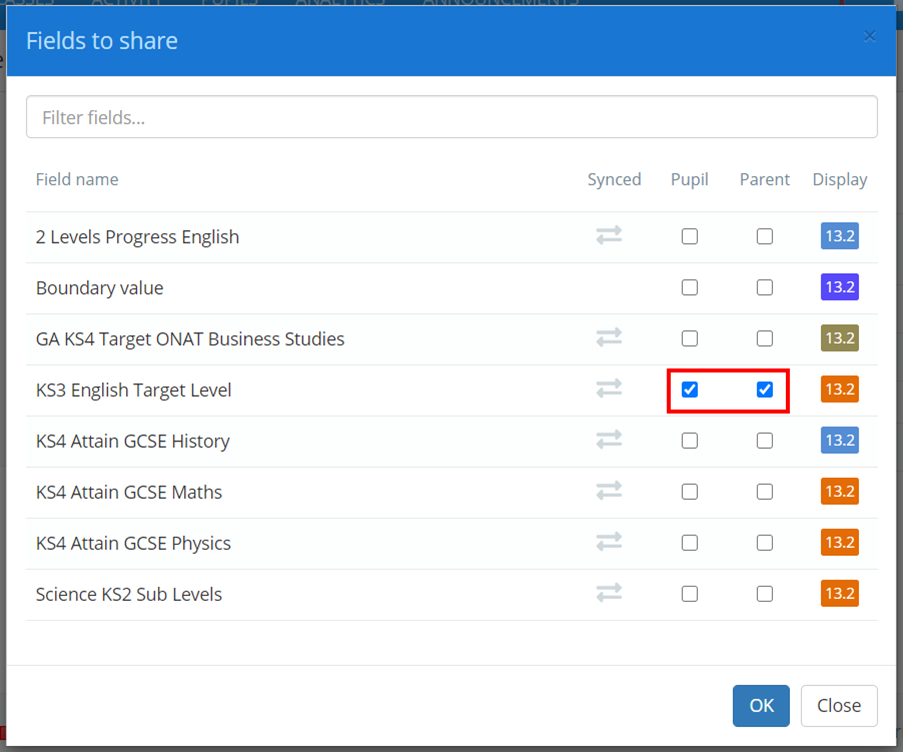Click the sync icon next to KS4 Attain GCSE History

click(x=609, y=440)
